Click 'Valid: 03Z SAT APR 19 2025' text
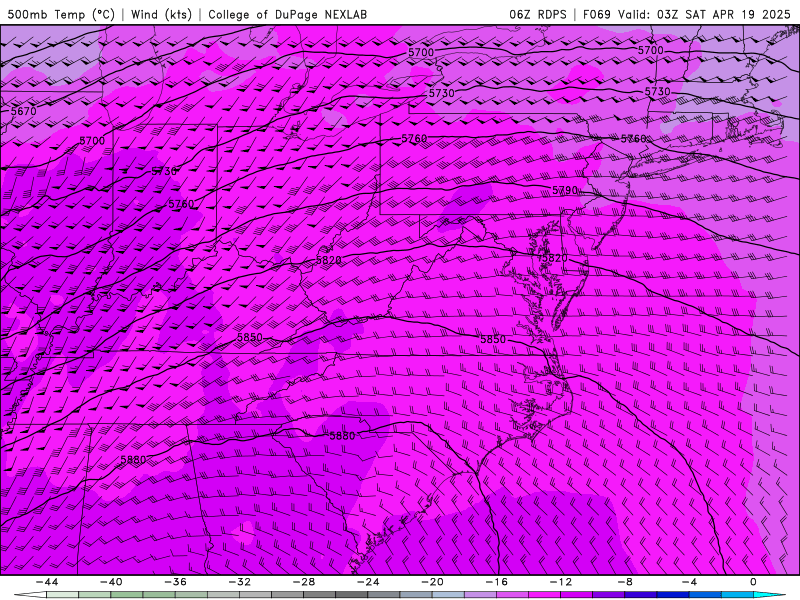This screenshot has width=800, height=600. [x=705, y=14]
